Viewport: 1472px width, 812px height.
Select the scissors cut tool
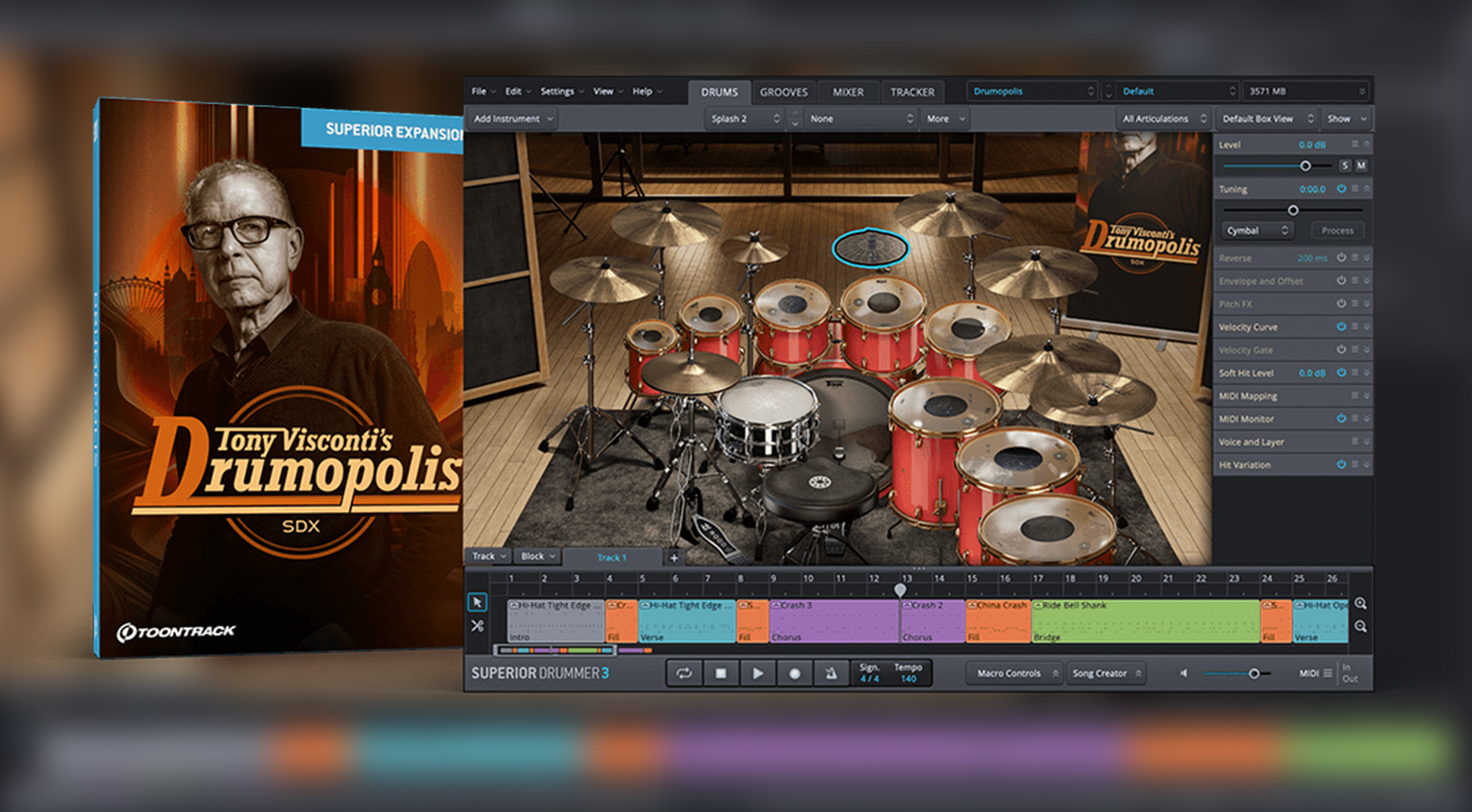click(477, 626)
